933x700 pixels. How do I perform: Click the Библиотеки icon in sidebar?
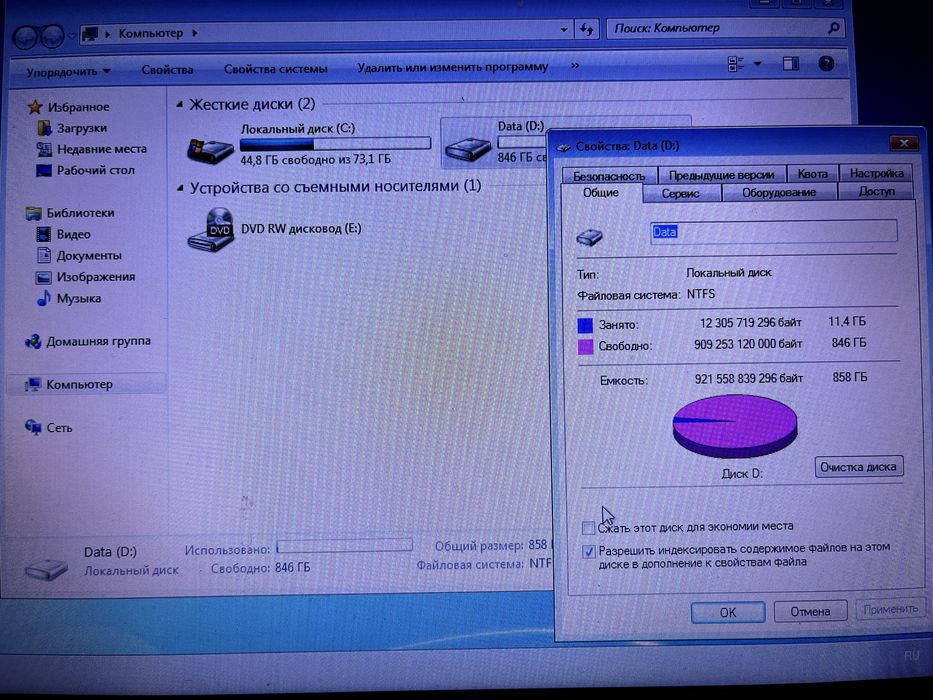[34, 213]
